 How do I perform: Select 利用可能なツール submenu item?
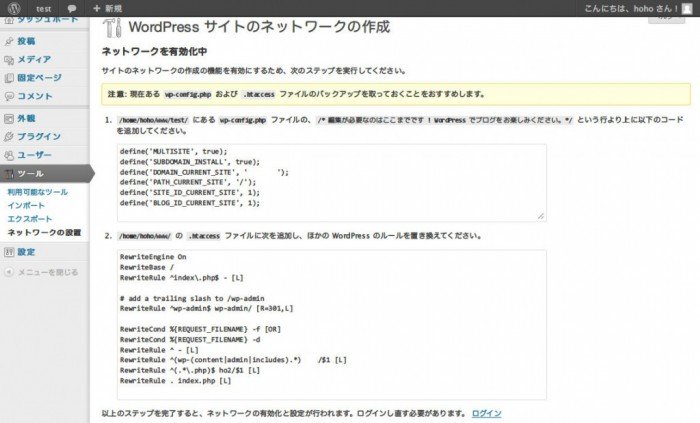(x=37, y=191)
